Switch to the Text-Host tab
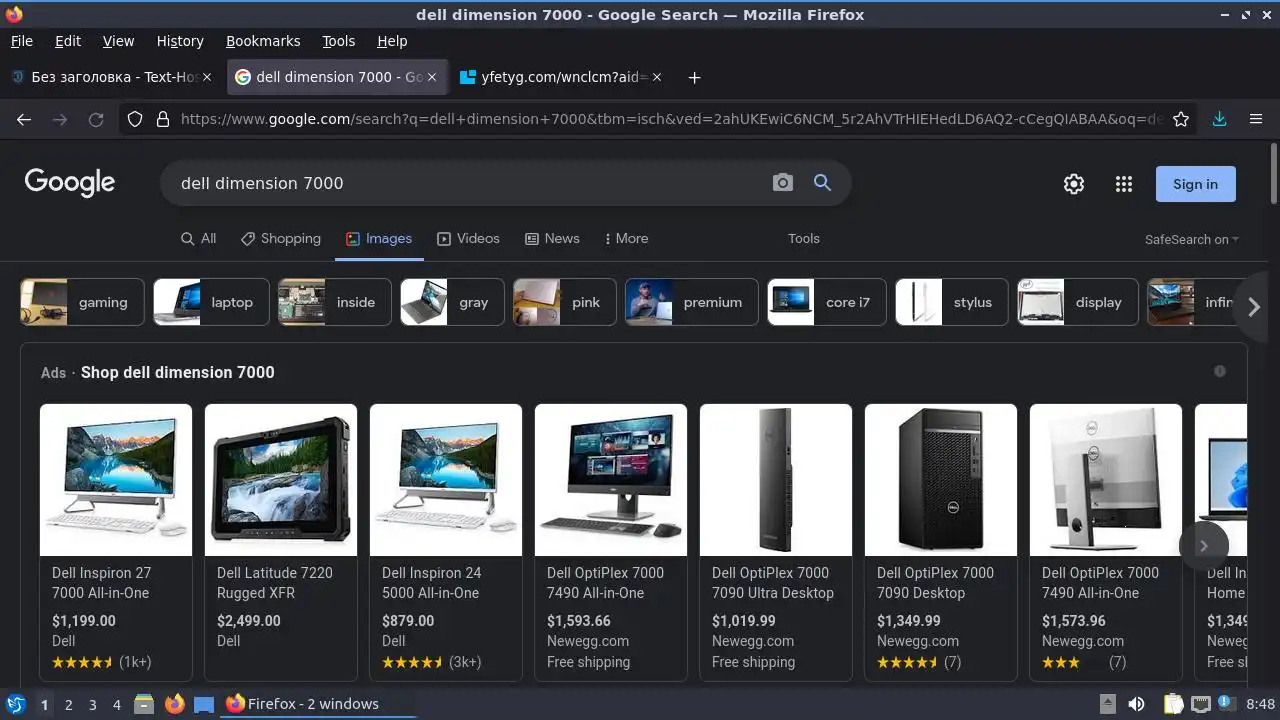This screenshot has width=1280, height=720. pyautogui.click(x=110, y=77)
